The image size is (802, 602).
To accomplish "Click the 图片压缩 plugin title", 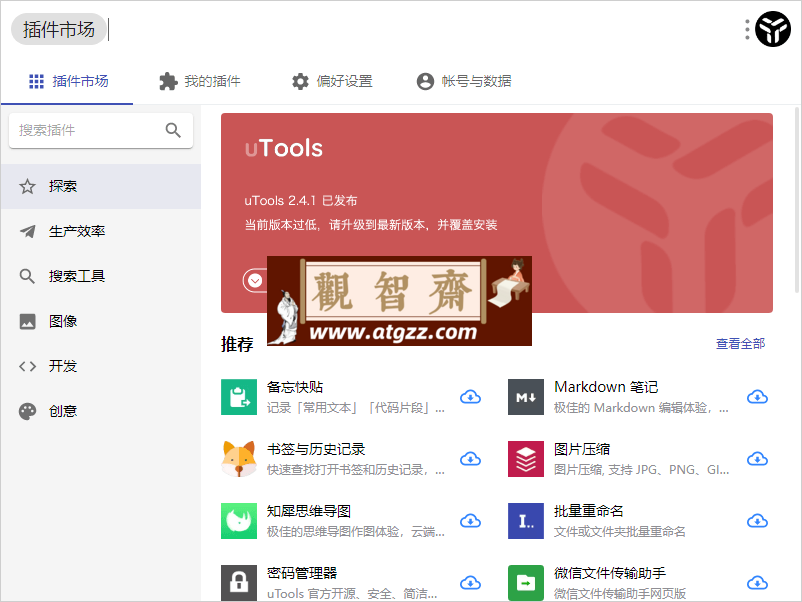I will [582, 449].
